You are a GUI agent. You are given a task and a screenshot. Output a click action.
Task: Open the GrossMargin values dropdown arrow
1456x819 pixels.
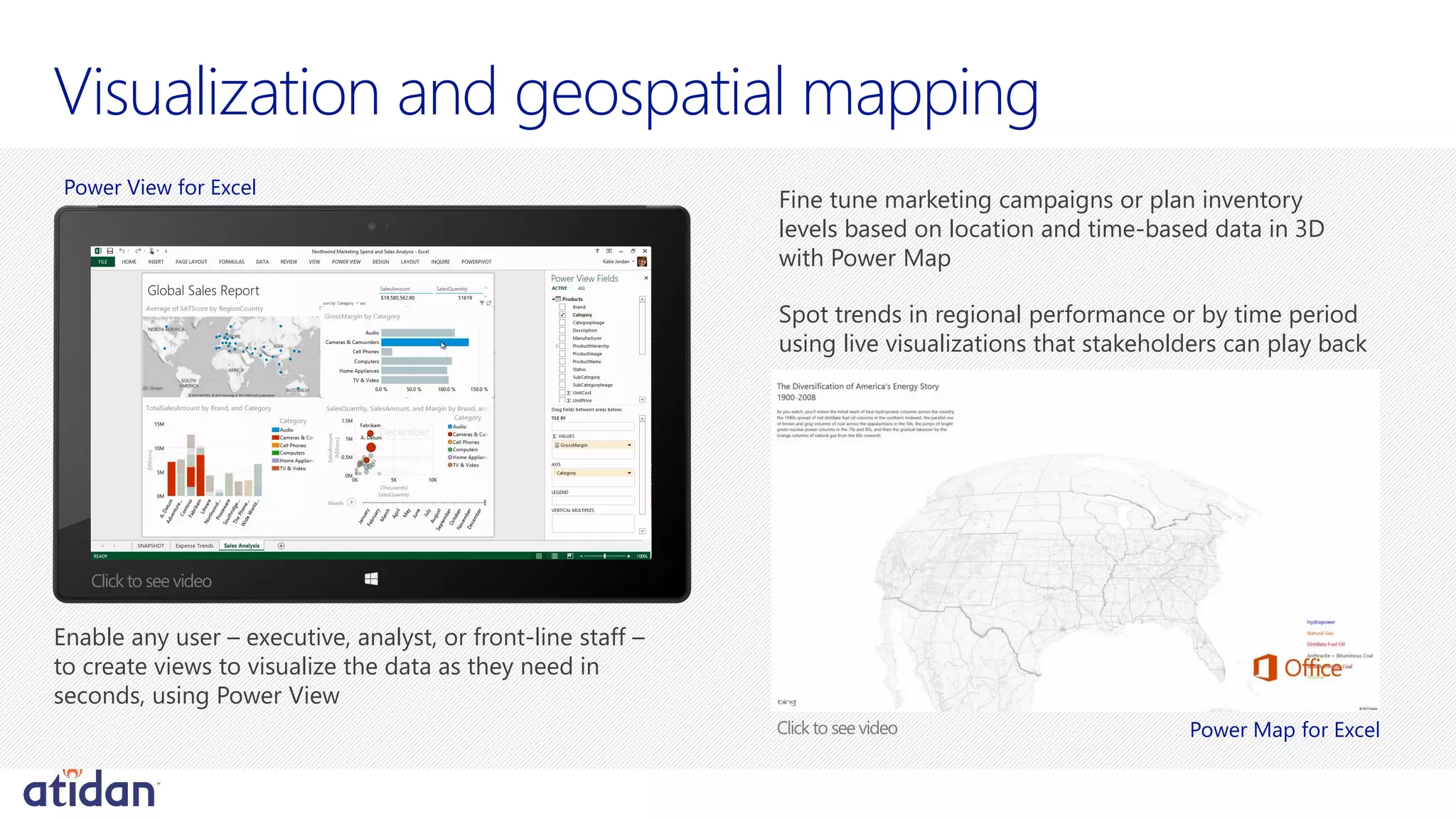coord(629,445)
